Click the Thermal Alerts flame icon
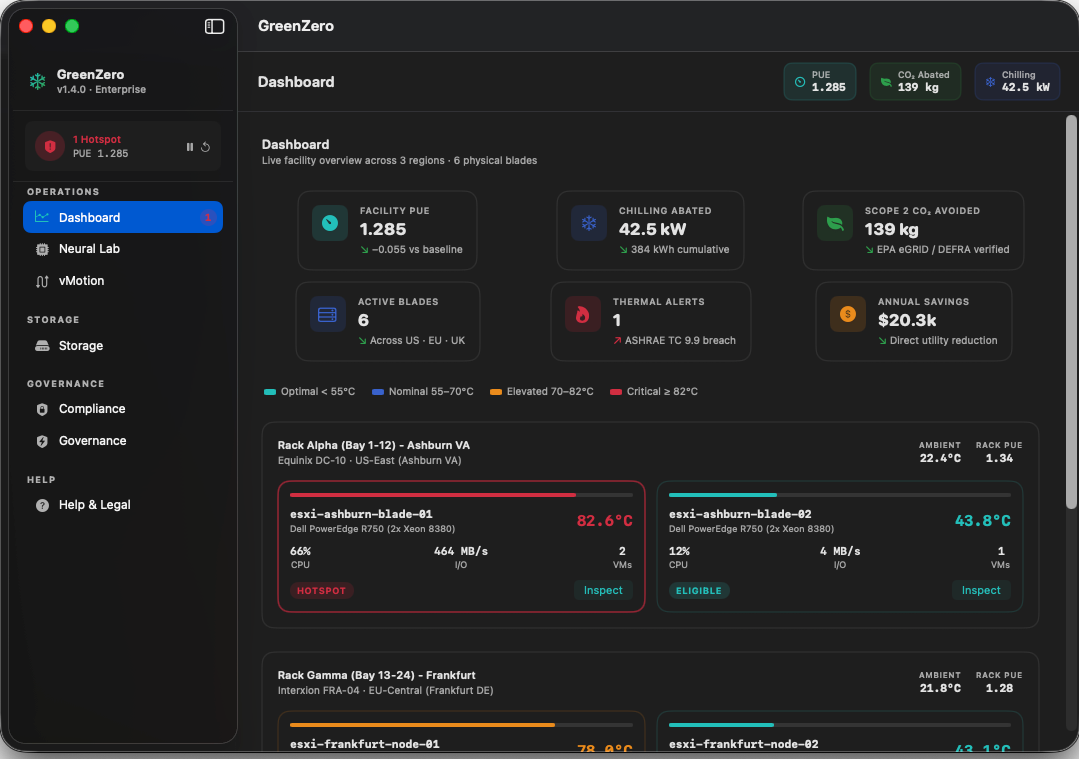Viewport: 1079px width, 759px height. [x=583, y=314]
